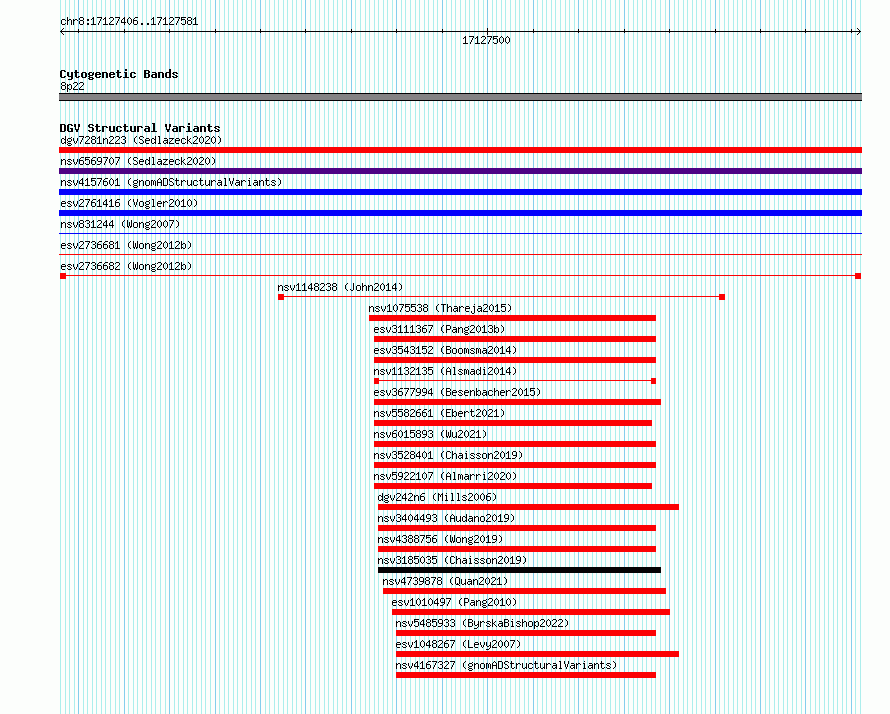Click the esv3111367 (Pang2013b) label
The height and width of the screenshot is (714, 890).
coord(439,329)
